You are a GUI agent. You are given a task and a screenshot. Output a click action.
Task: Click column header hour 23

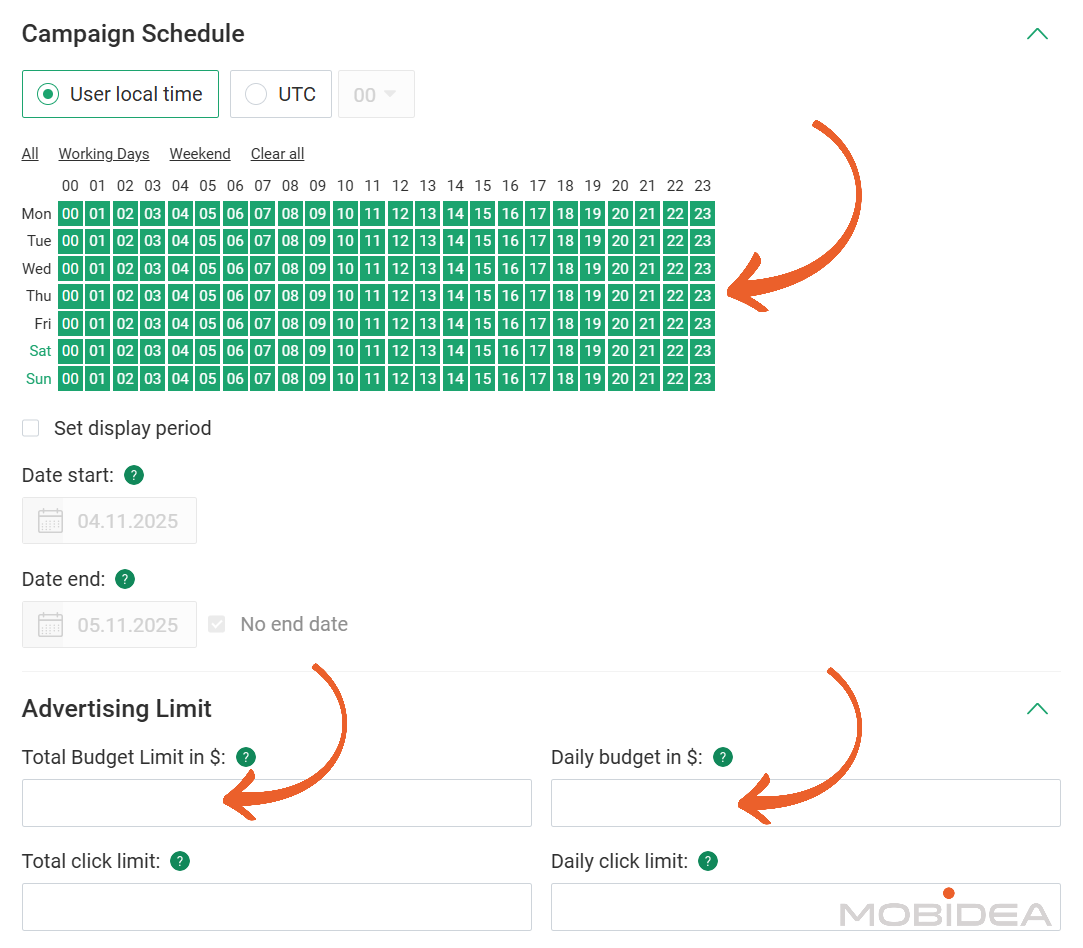point(702,186)
